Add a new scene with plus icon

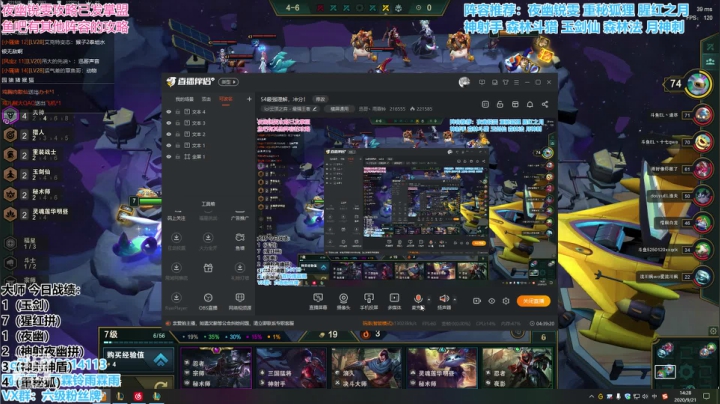coord(249,99)
